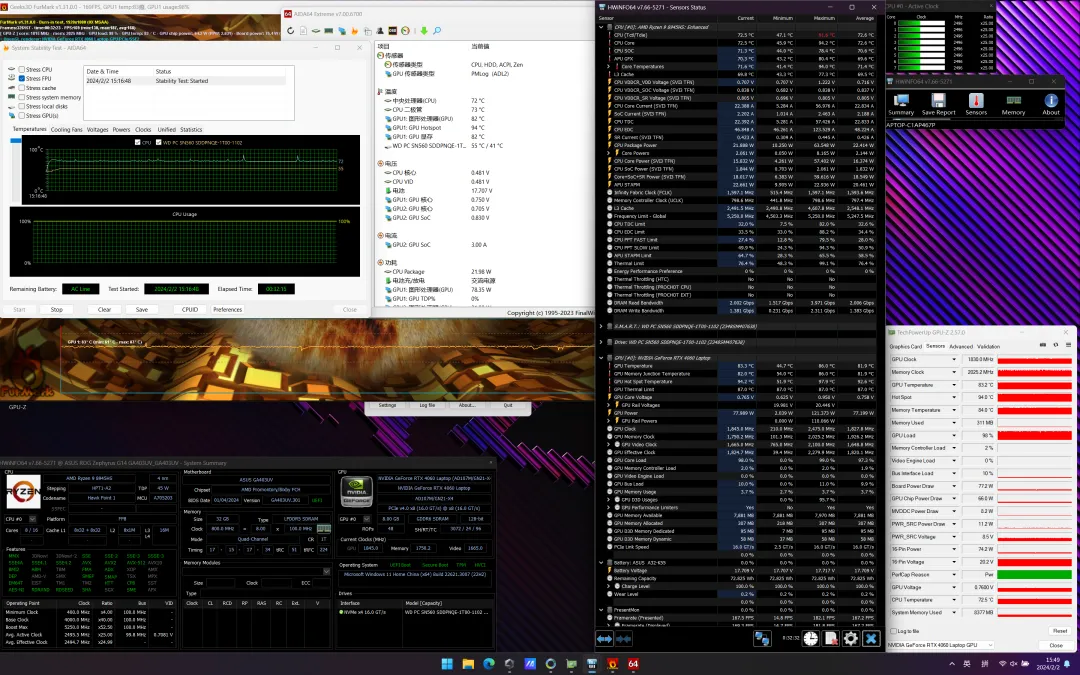Collapse the Battery ASUS A32-K55 sensor group
1080x675 pixels.
pyautogui.click(x=601, y=562)
